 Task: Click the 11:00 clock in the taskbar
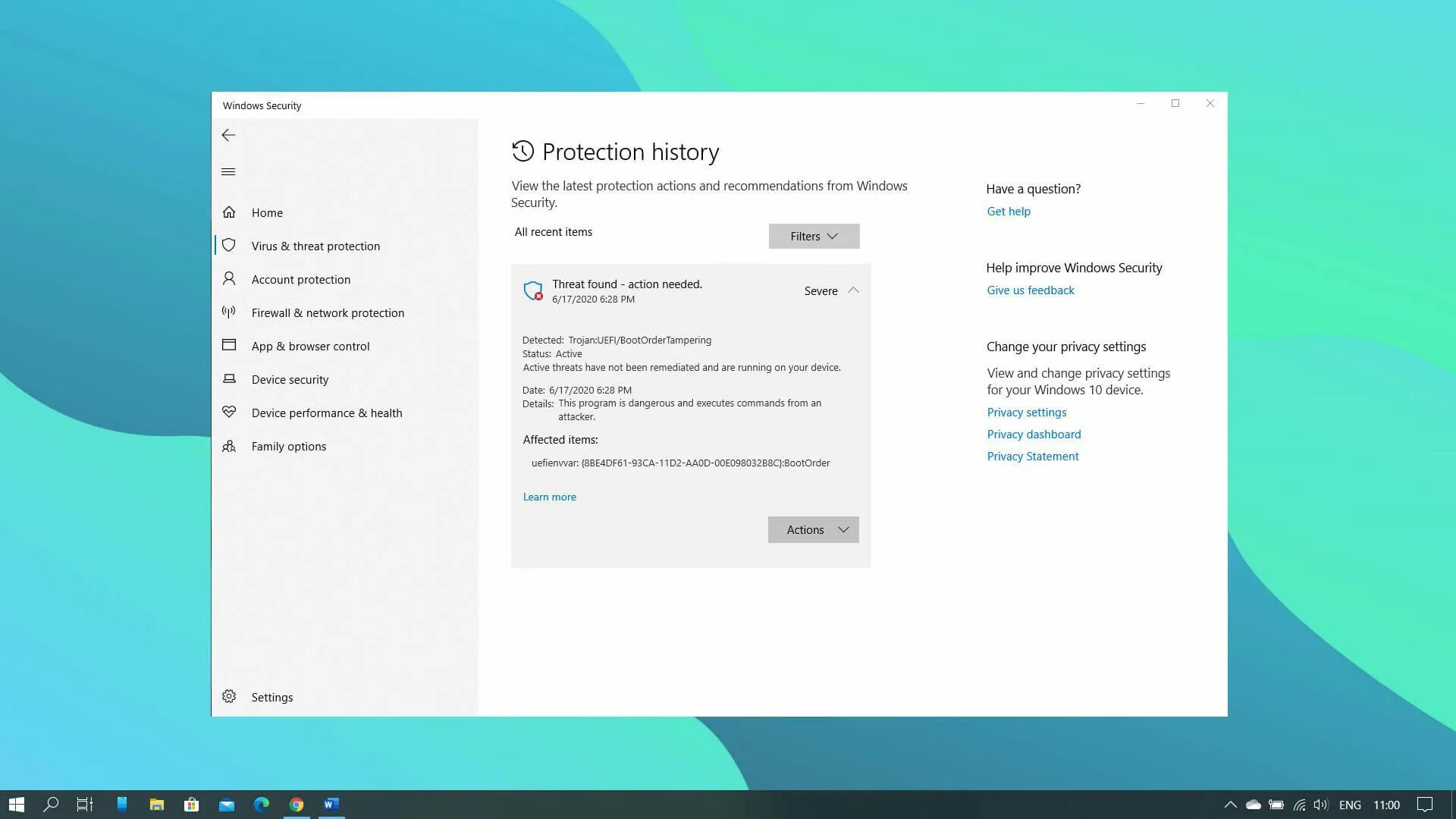click(1386, 805)
